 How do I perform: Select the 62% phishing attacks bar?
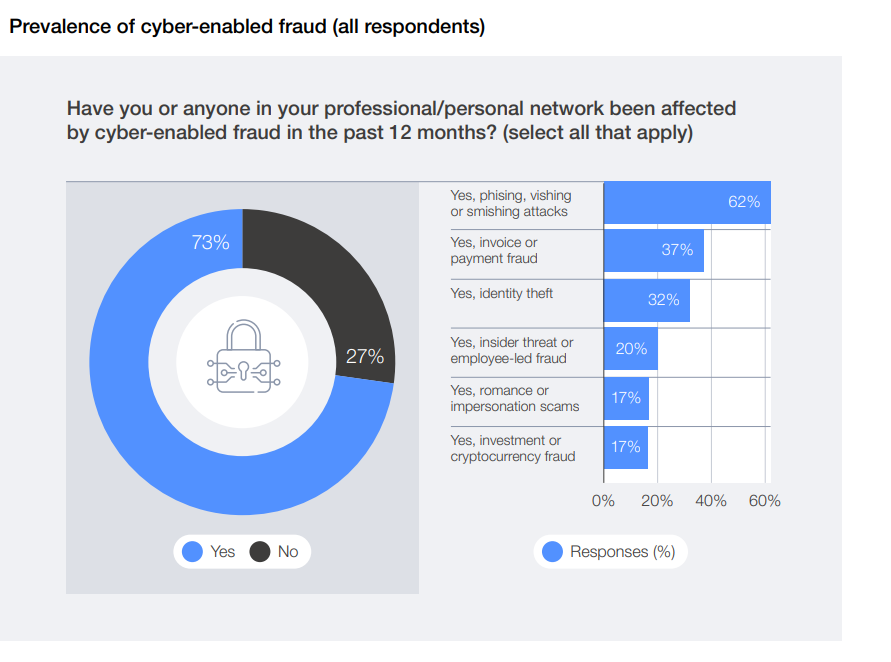(x=686, y=203)
